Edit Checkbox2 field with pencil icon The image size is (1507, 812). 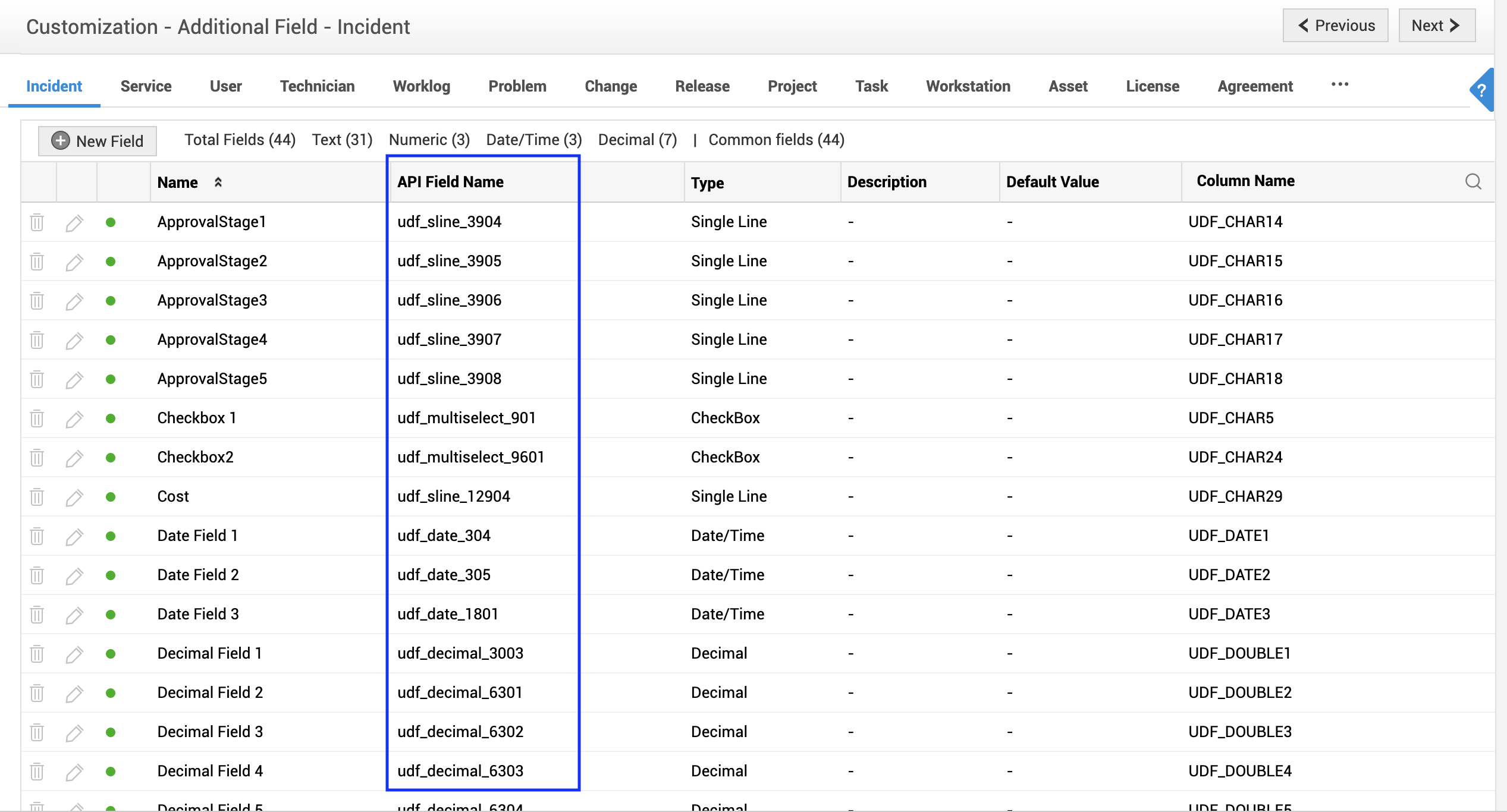[74, 458]
